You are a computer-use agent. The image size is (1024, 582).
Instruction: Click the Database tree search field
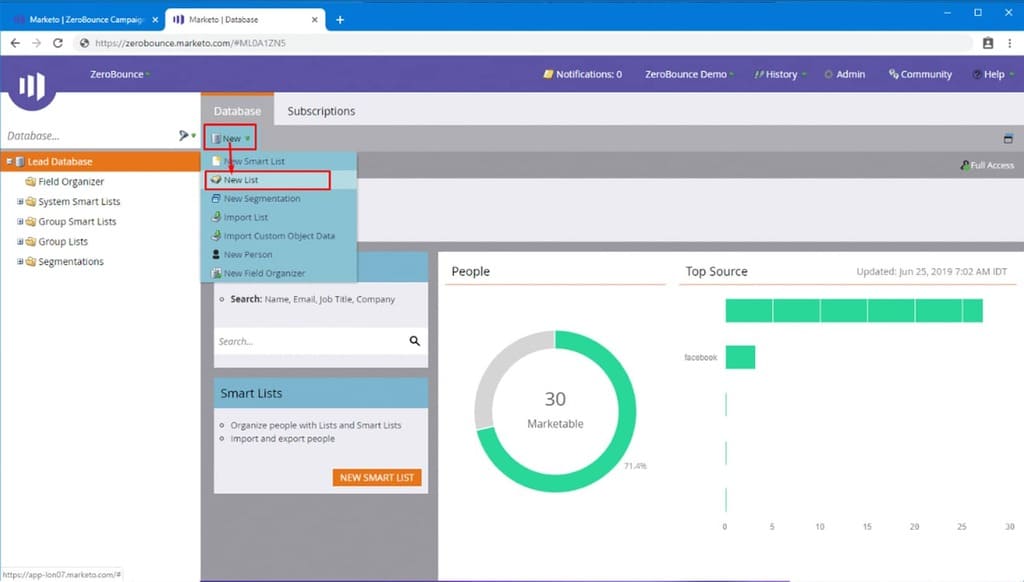[88, 136]
